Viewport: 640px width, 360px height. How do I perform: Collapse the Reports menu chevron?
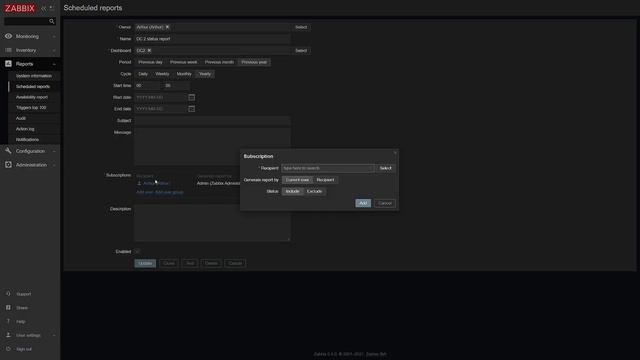tap(54, 64)
